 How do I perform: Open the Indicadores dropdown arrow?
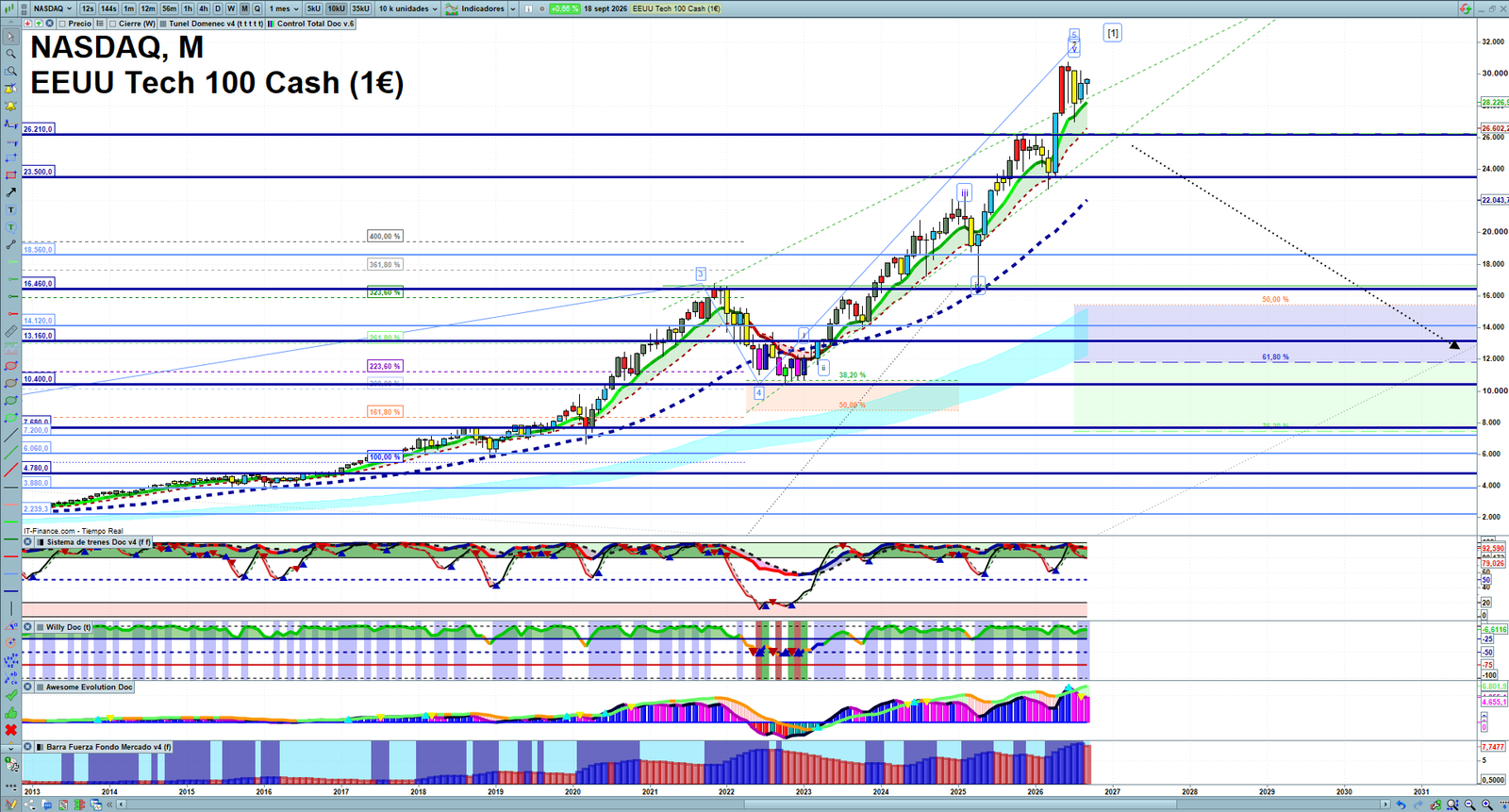513,8
